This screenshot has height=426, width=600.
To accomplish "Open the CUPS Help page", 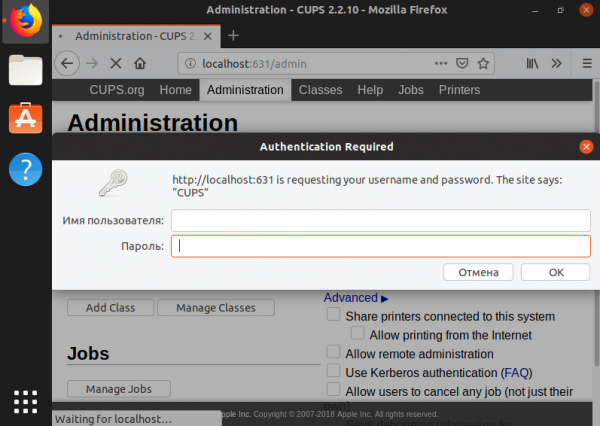I will click(370, 90).
